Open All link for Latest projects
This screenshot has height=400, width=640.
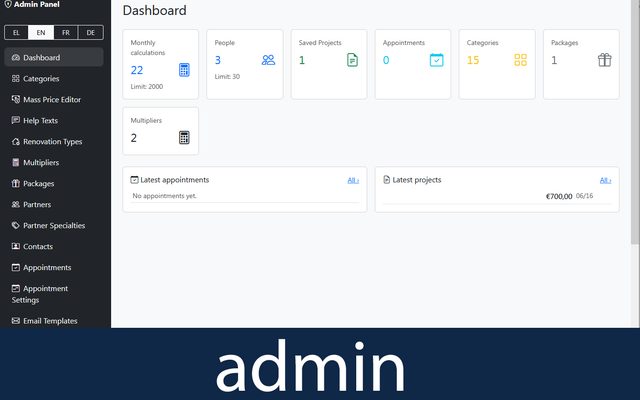point(605,180)
